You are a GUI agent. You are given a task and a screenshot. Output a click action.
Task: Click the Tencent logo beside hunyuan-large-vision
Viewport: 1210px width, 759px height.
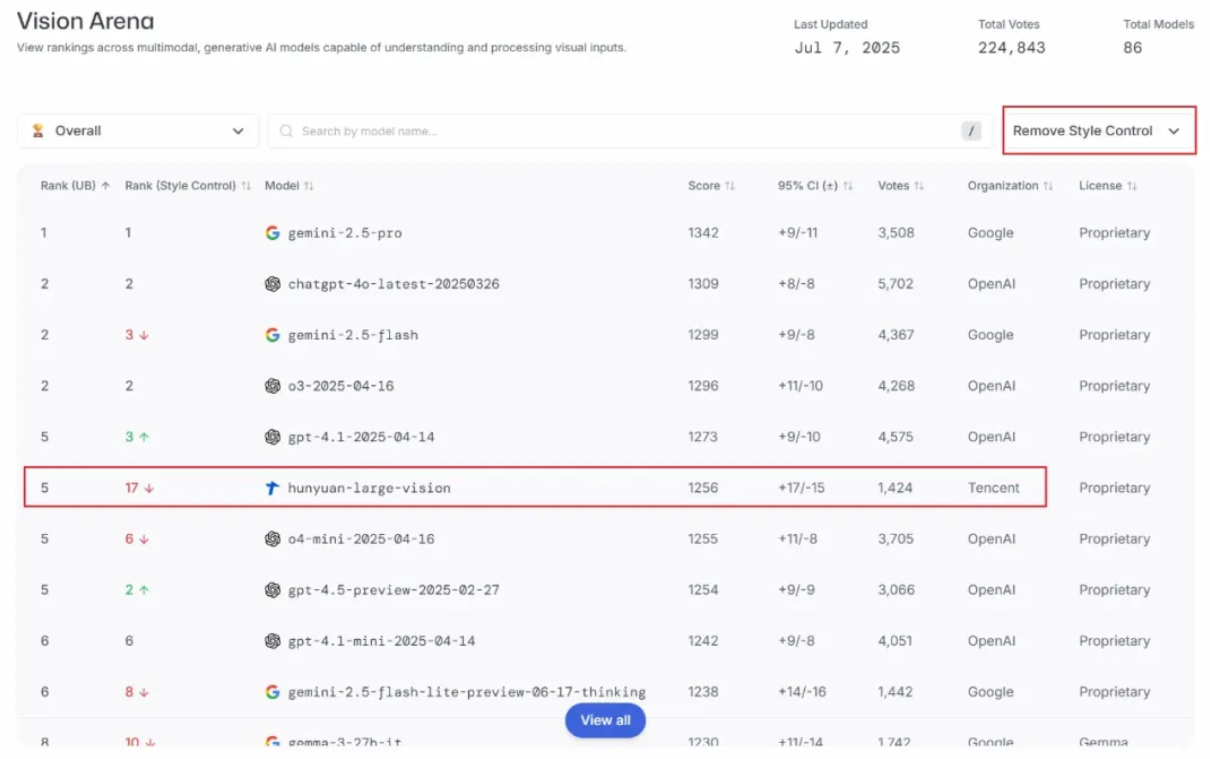pos(272,488)
